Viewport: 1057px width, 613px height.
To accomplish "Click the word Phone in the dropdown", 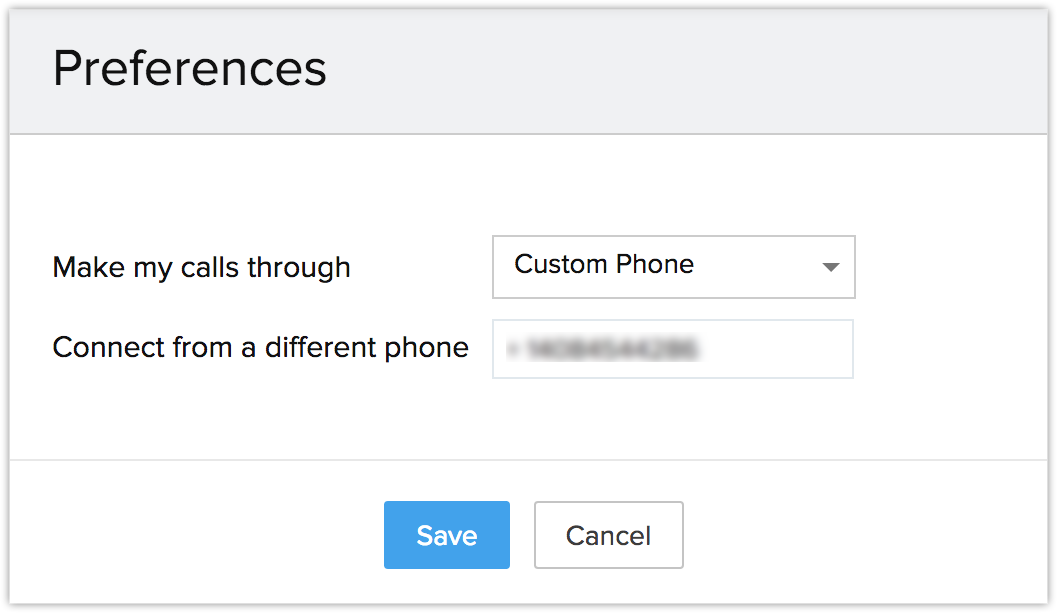I will (656, 265).
